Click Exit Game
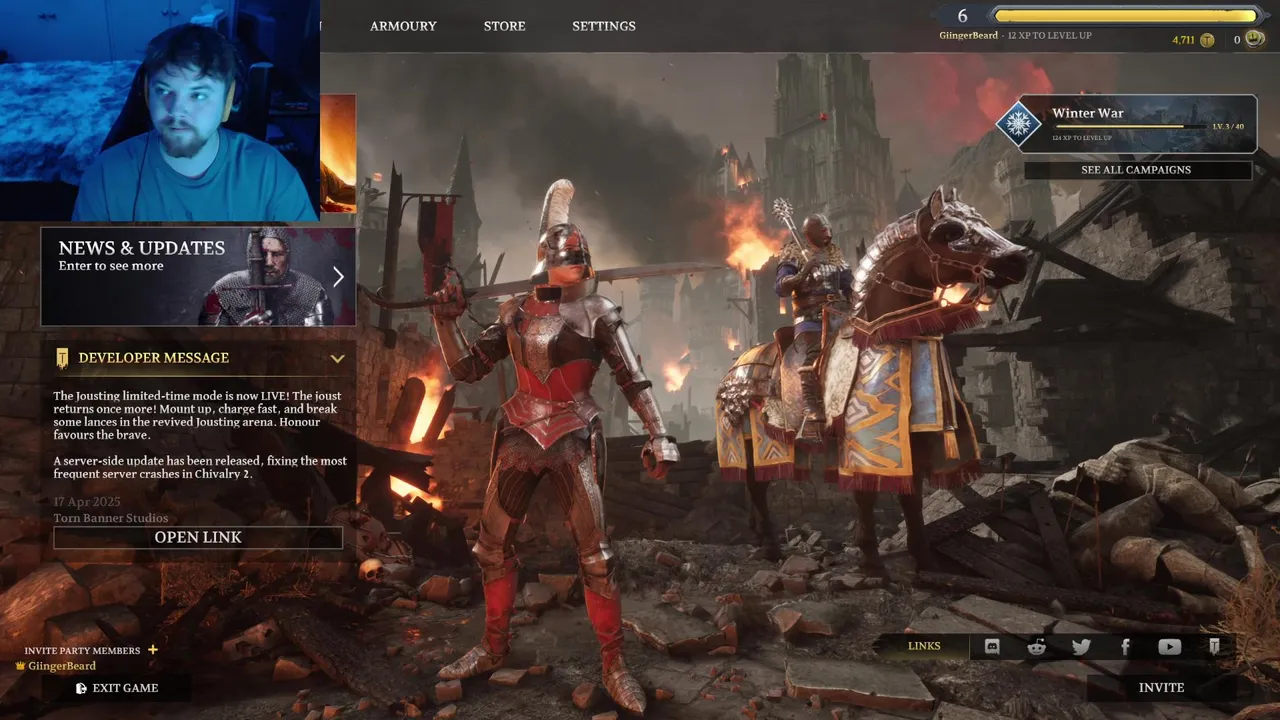 click(x=125, y=688)
